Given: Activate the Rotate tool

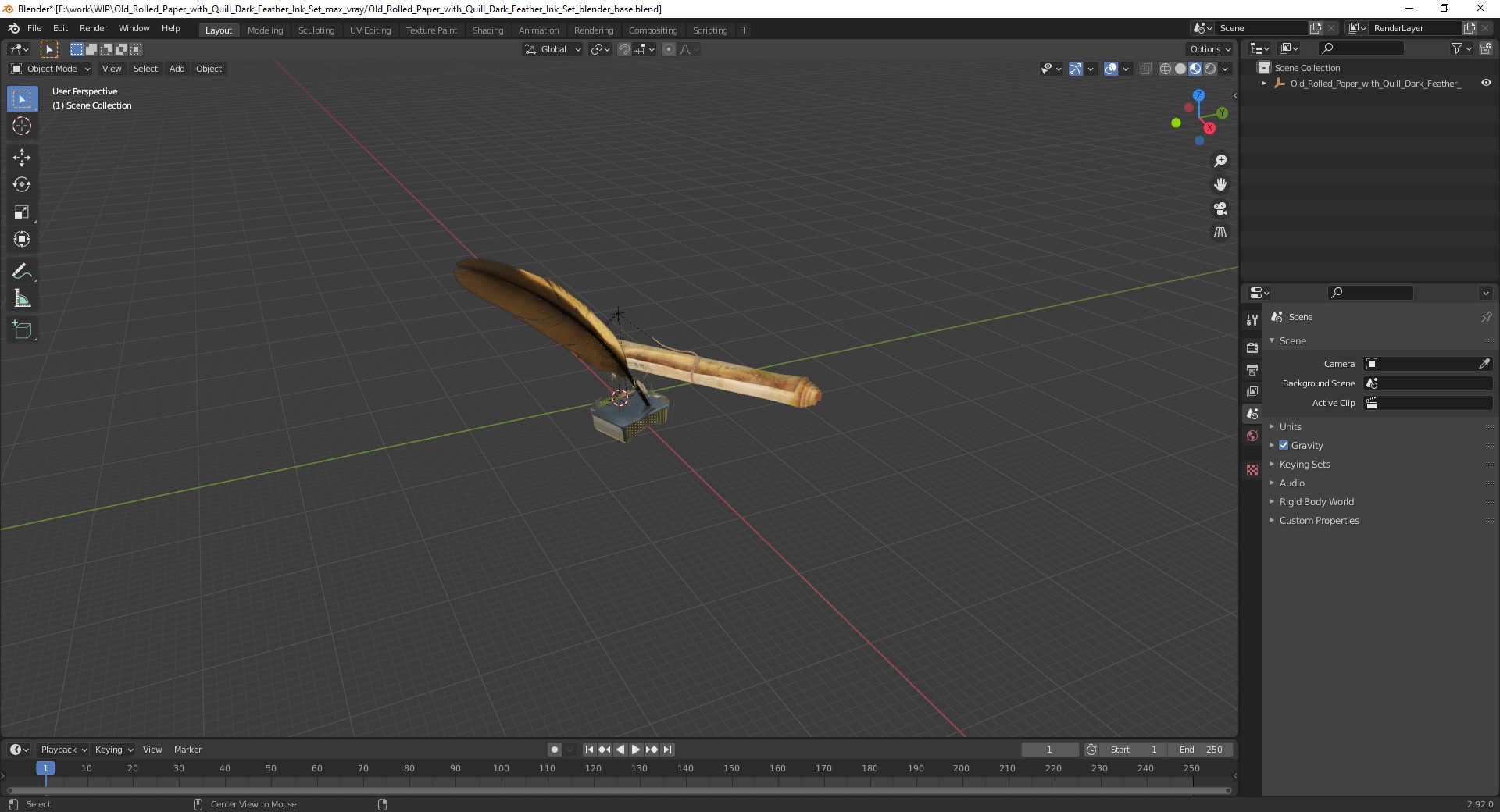Looking at the screenshot, I should (x=22, y=185).
